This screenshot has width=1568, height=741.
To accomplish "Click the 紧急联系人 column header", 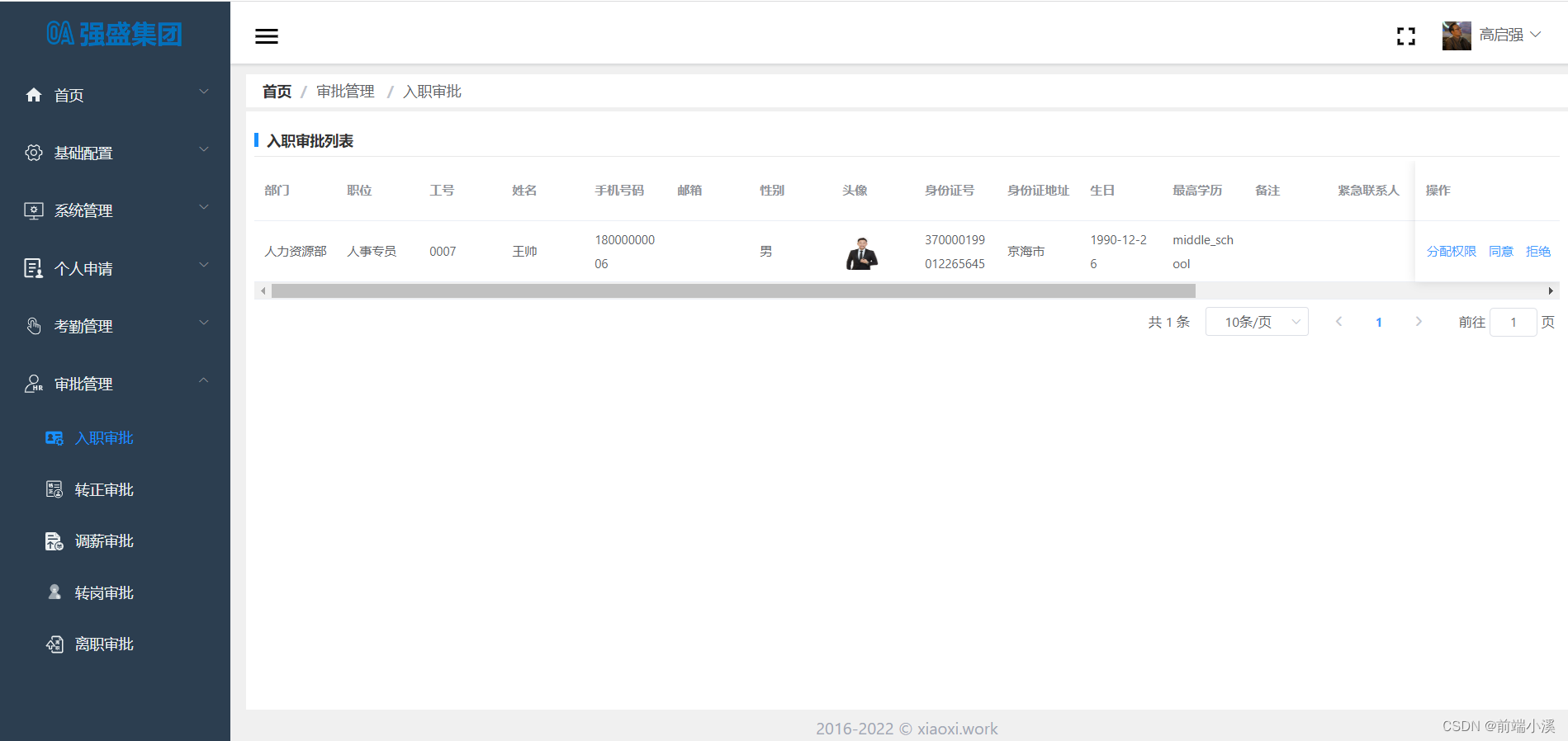I will pos(1368,191).
